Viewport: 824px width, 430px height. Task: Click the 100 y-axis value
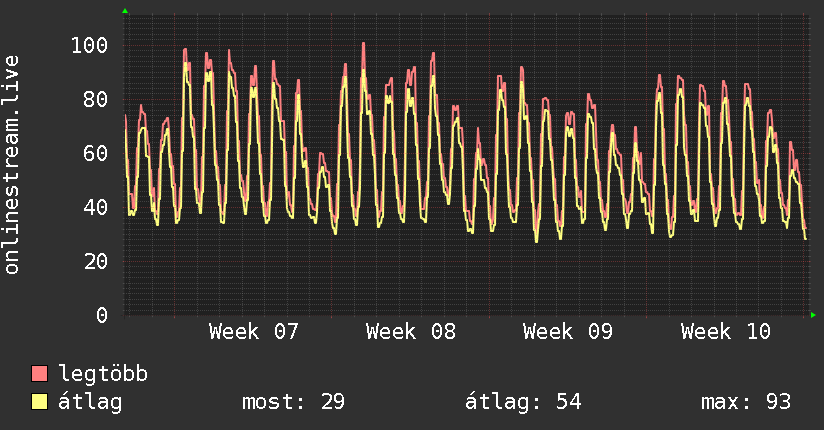click(x=89, y=45)
